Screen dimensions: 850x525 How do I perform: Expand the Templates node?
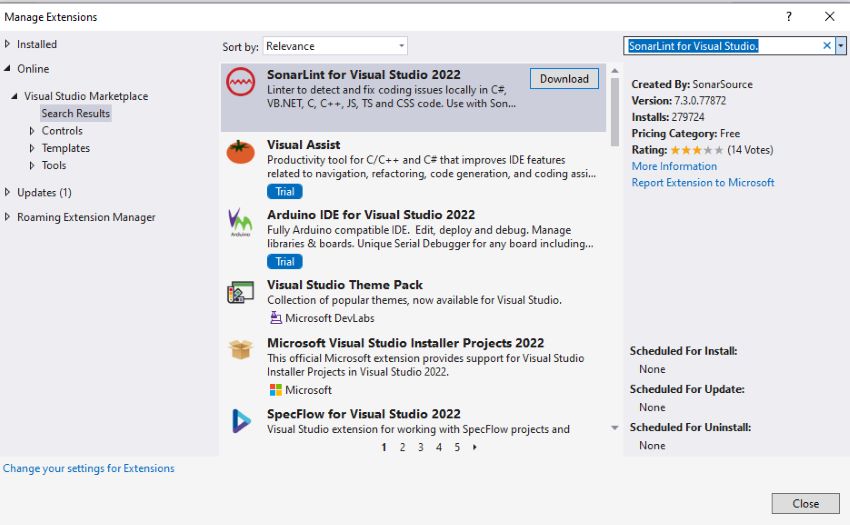pos(31,148)
